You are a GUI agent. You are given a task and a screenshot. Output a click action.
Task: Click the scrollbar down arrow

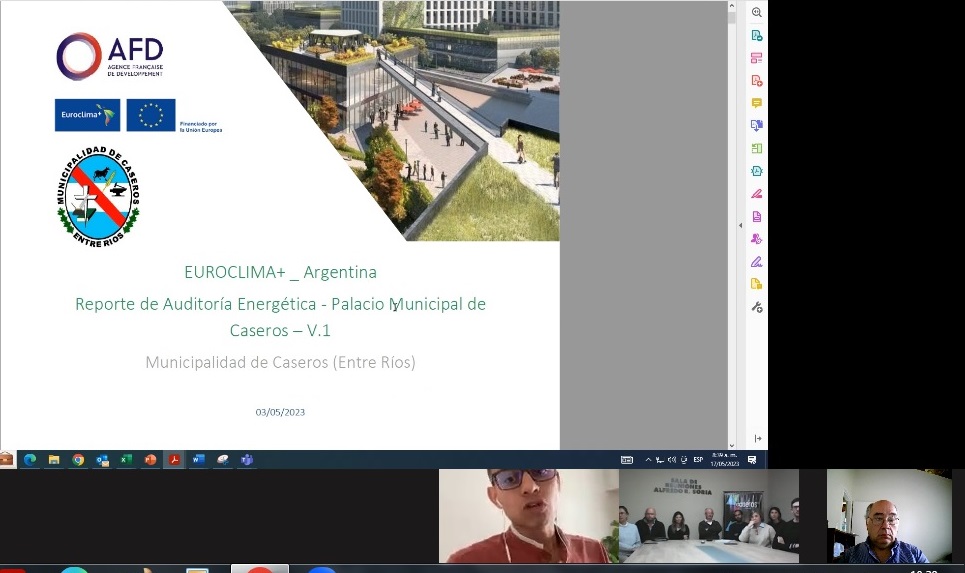[x=732, y=444]
